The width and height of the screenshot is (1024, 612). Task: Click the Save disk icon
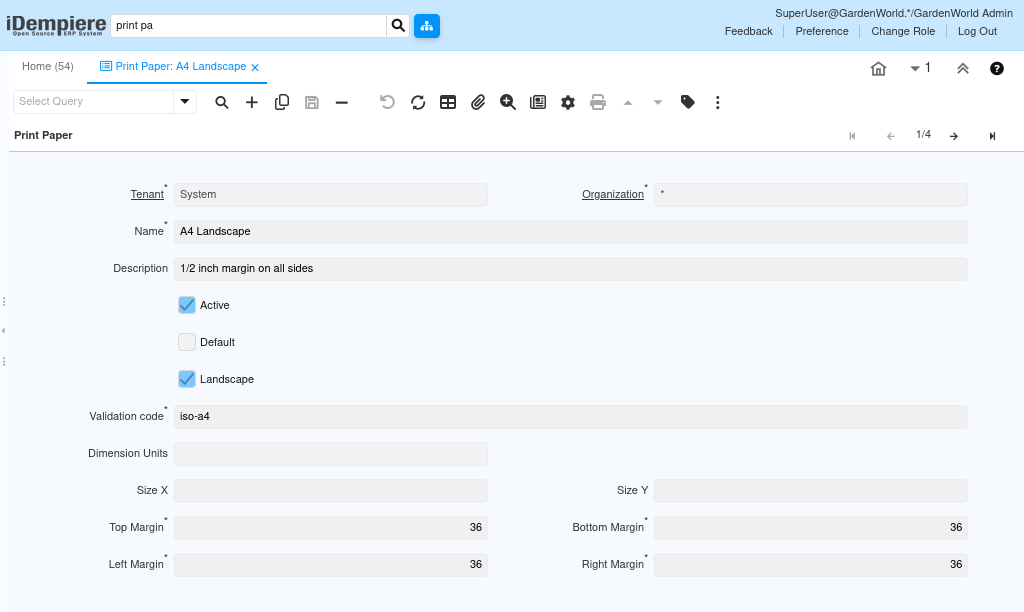312,103
